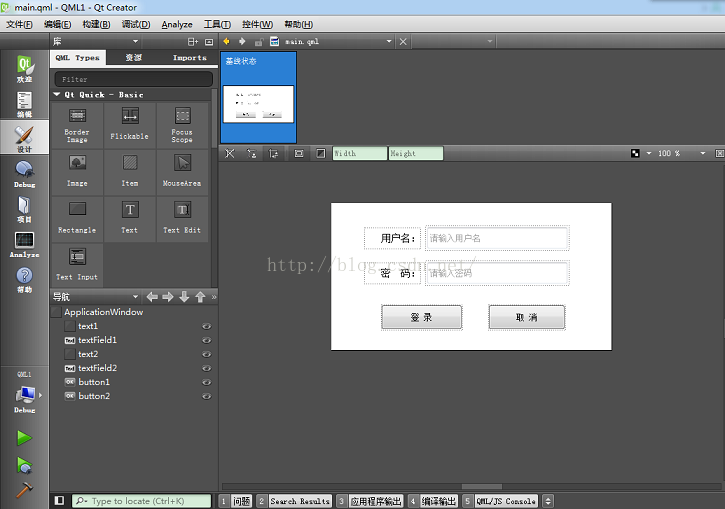
Task: Click navigator move up arrow
Action: (x=200, y=297)
